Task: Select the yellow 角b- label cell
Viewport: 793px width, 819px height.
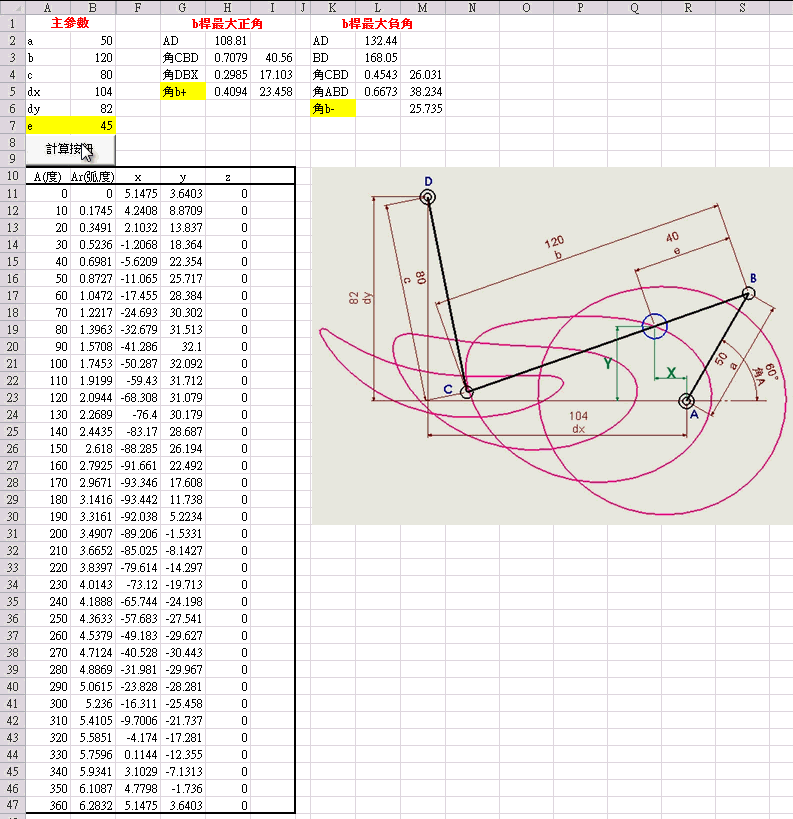Action: [x=333, y=109]
